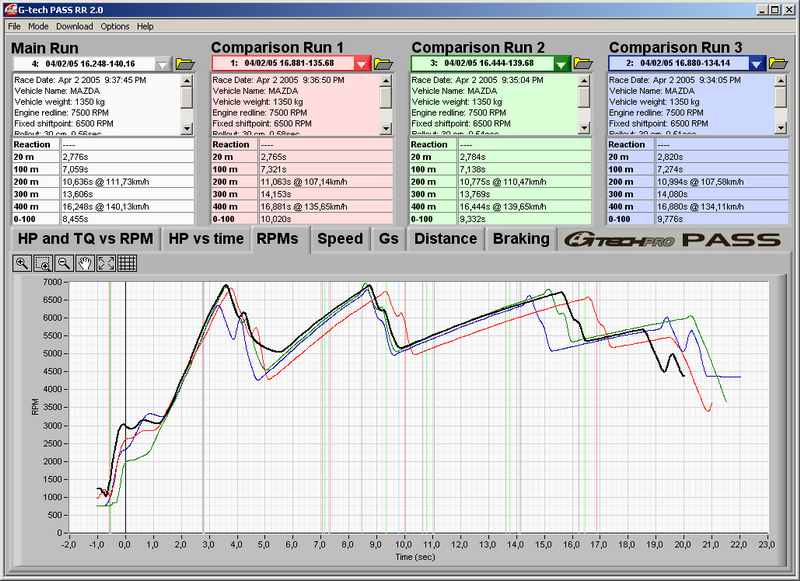The height and width of the screenshot is (581, 800).
Task: Click Comparison Run 3 value 16,880s @ 134,11km/h
Action: pyautogui.click(x=722, y=207)
